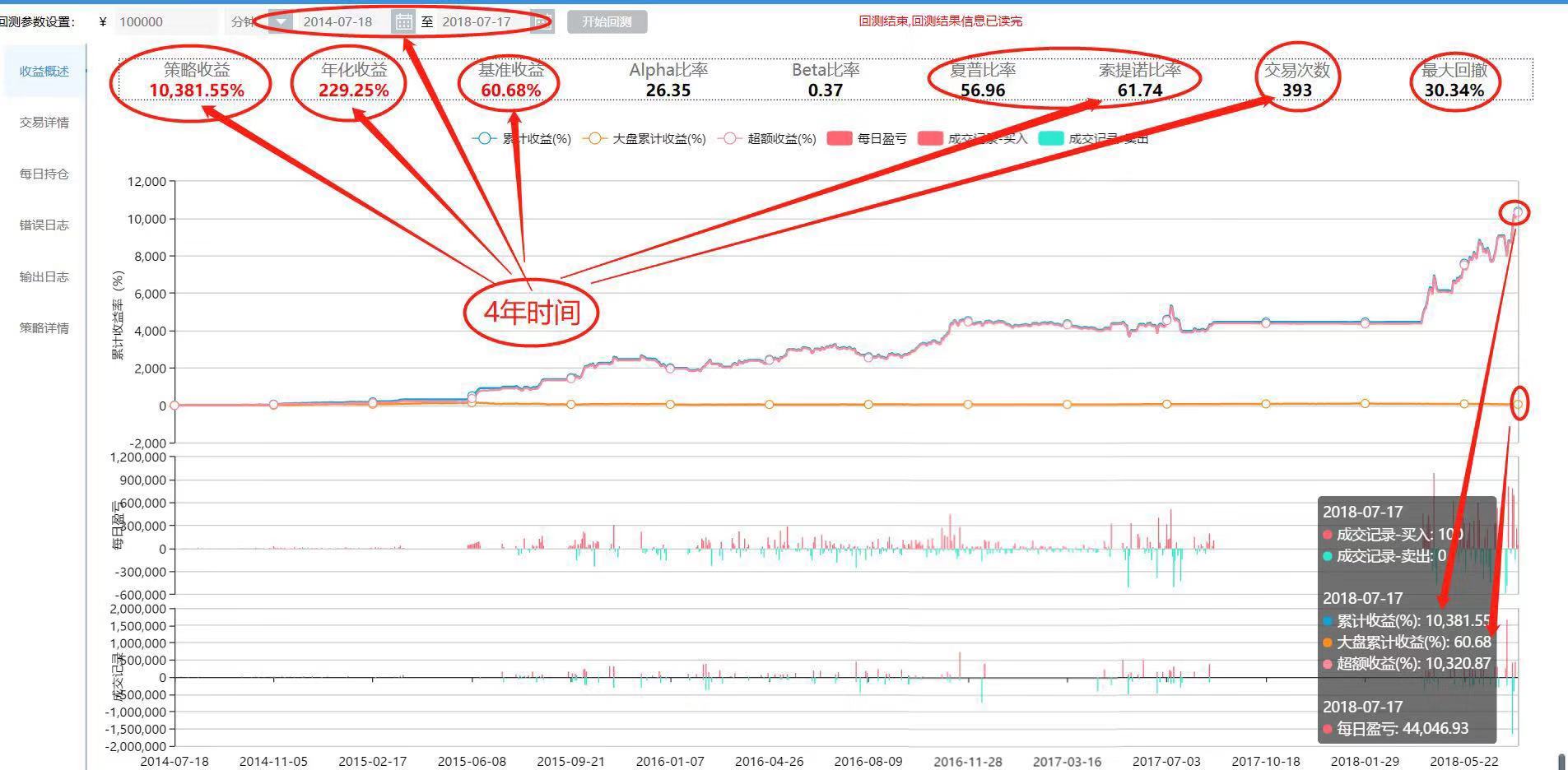The image size is (1568, 770).
Task: Toggle 成交记录-买入 series legend swatch
Action: (929, 139)
